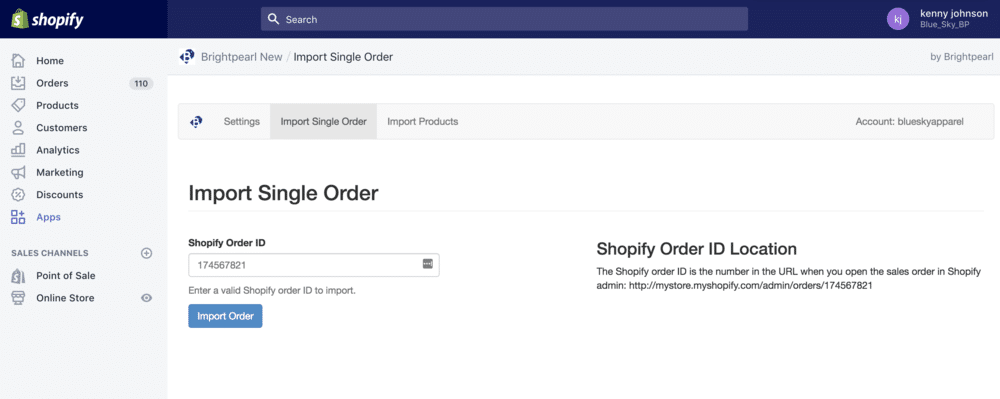Click the kj user avatar
1000x399 pixels.
pos(898,19)
